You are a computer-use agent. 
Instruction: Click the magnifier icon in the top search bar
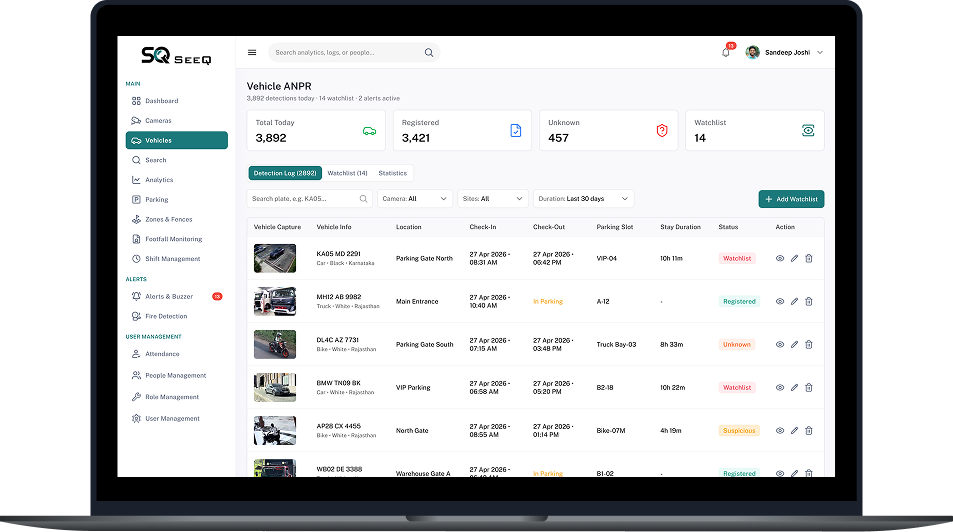[x=428, y=52]
